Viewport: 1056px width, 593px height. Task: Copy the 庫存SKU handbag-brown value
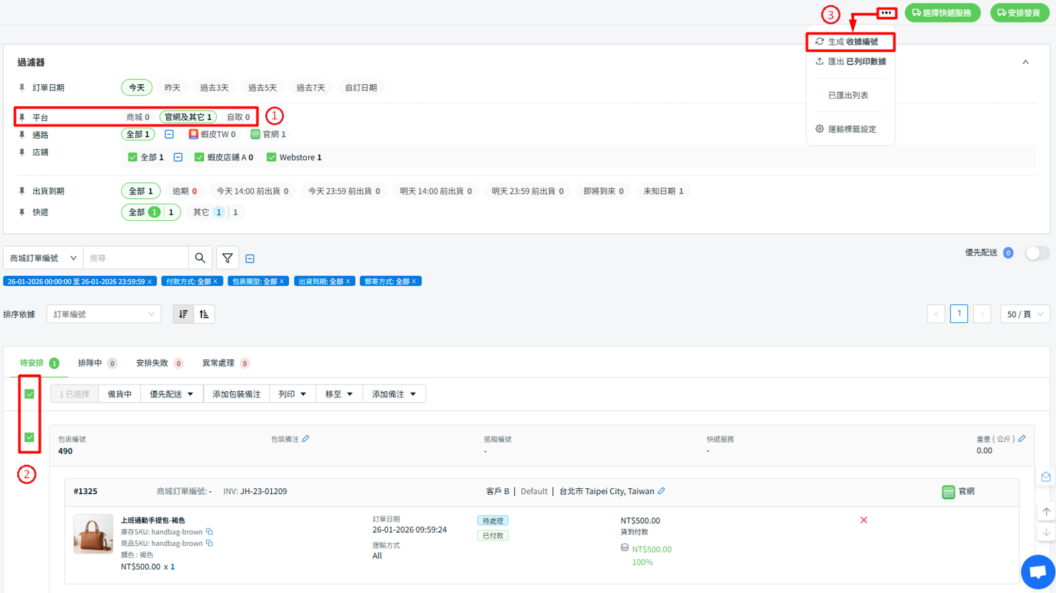[210, 531]
